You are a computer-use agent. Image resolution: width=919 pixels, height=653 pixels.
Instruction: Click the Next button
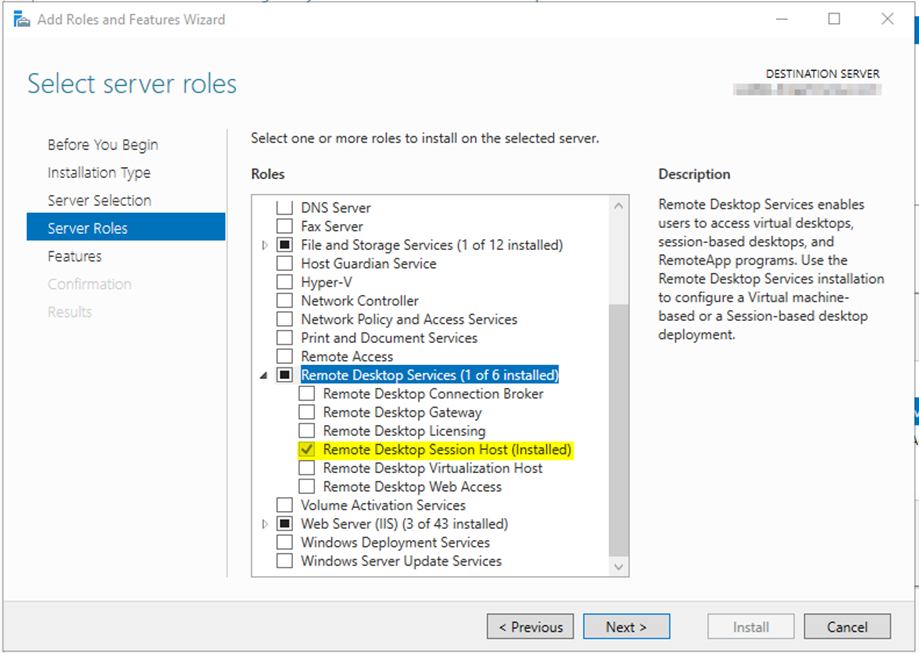(x=626, y=626)
